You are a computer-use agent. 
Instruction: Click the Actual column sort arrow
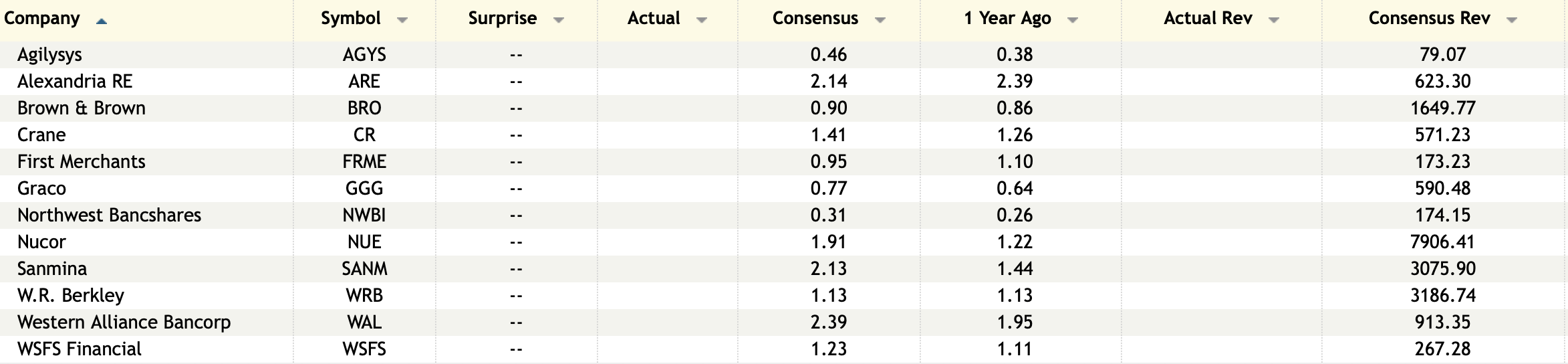point(701,21)
